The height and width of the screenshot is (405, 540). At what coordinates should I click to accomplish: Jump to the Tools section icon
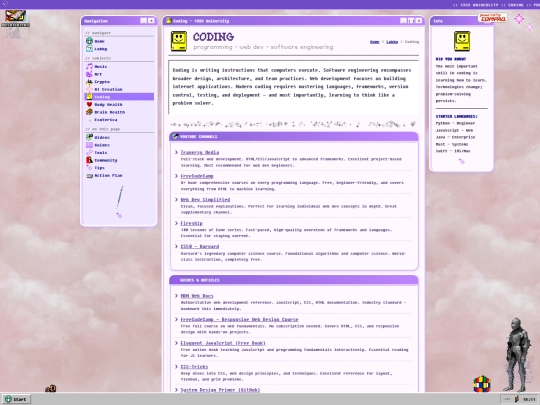89,153
